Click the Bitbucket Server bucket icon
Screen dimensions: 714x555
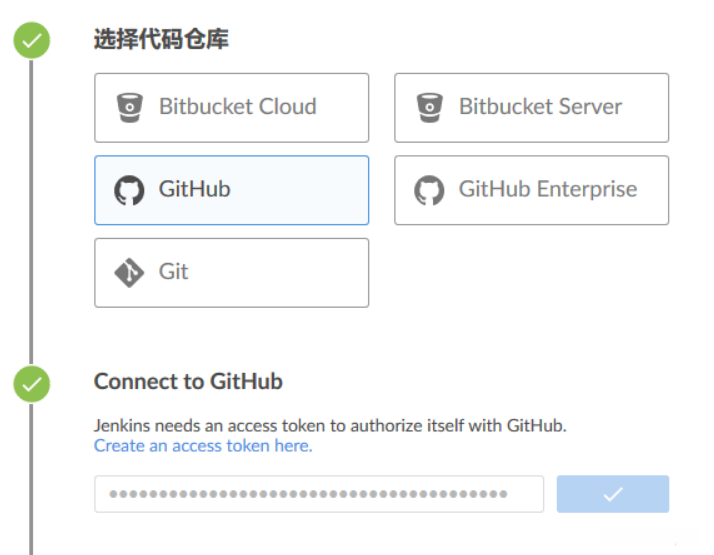(x=430, y=107)
